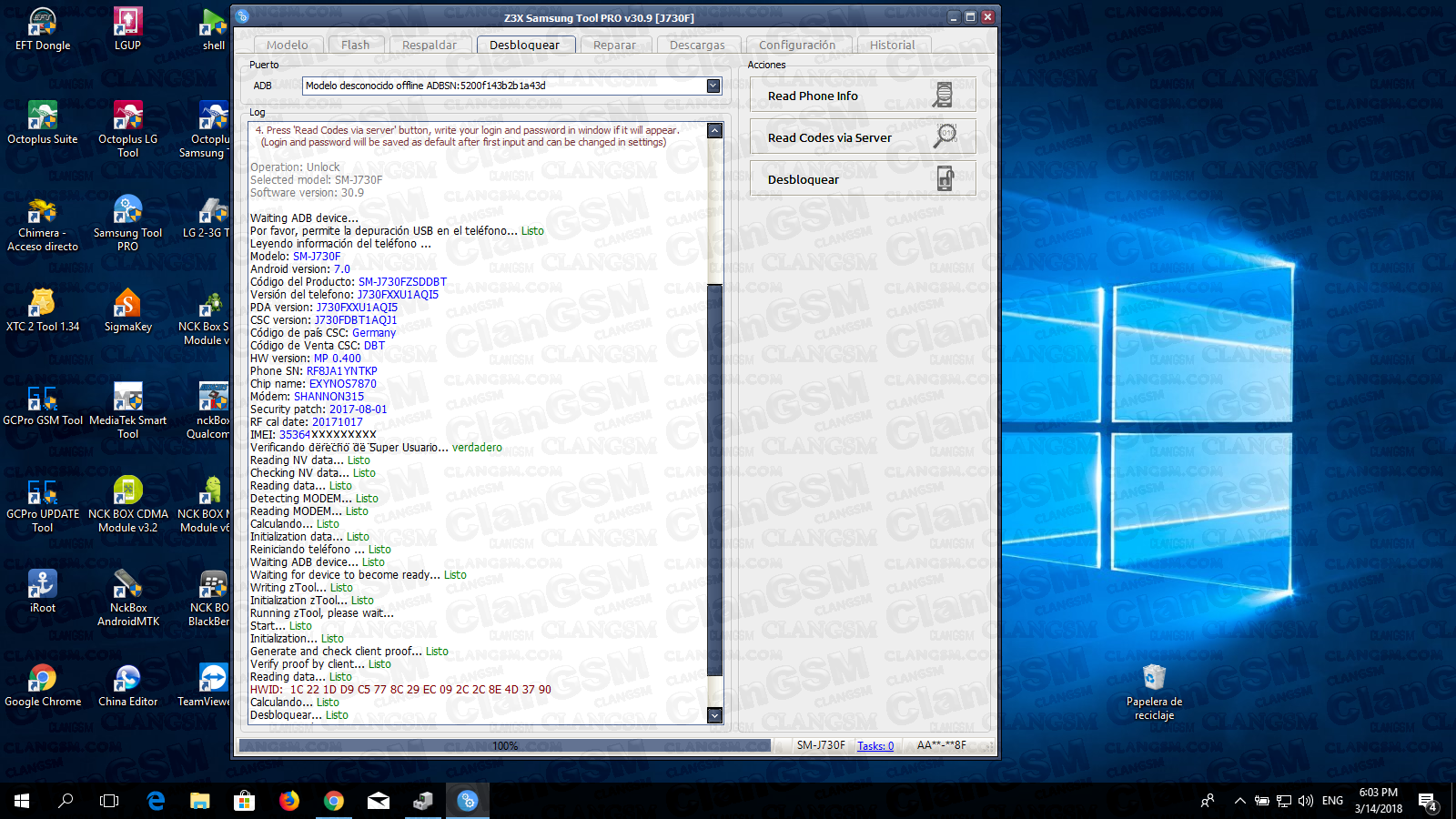Launch Chimera Acceso directo shortcut

pyautogui.click(x=43, y=224)
